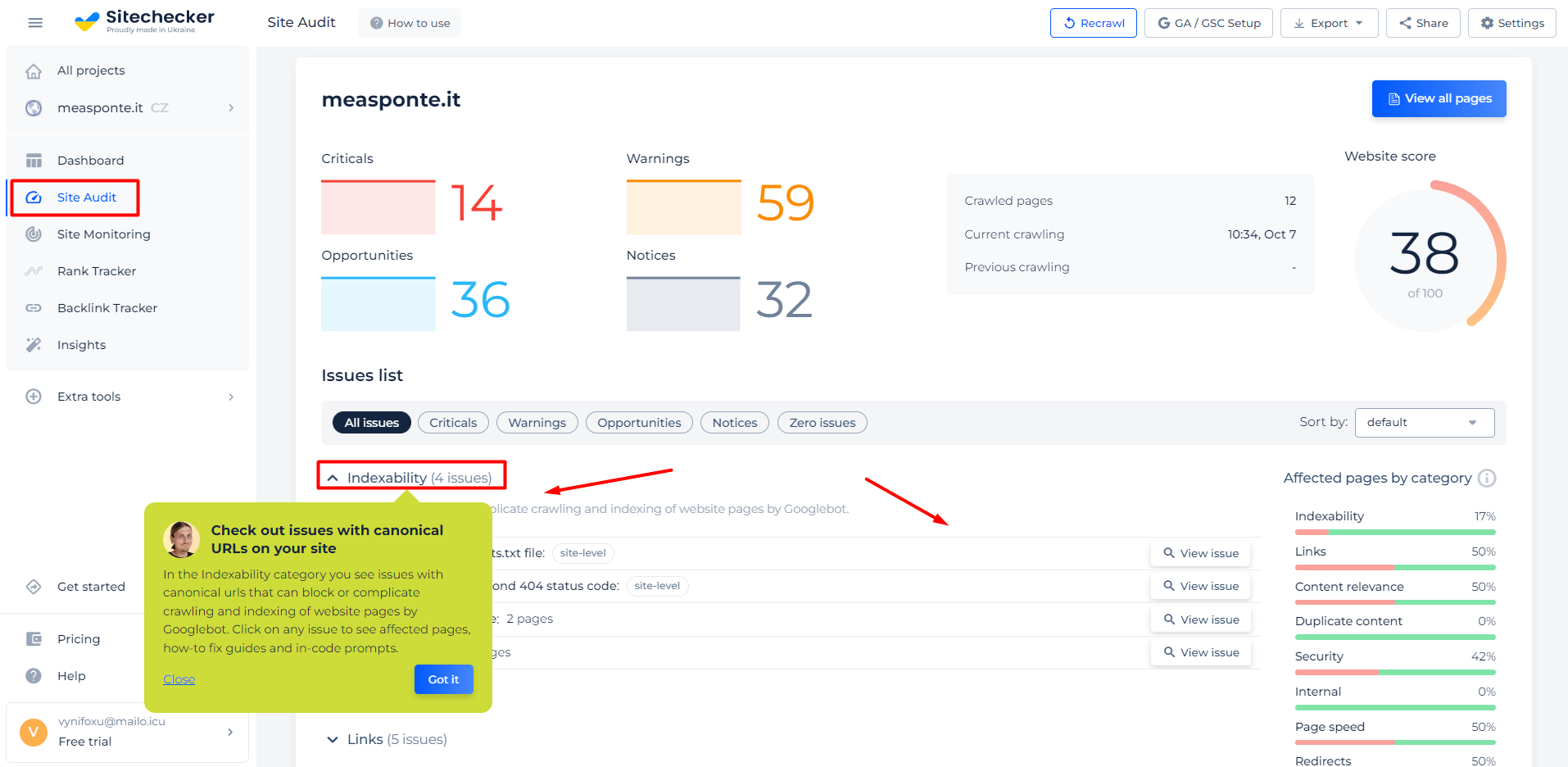Click the info icon beside Affected pages

(1488, 478)
